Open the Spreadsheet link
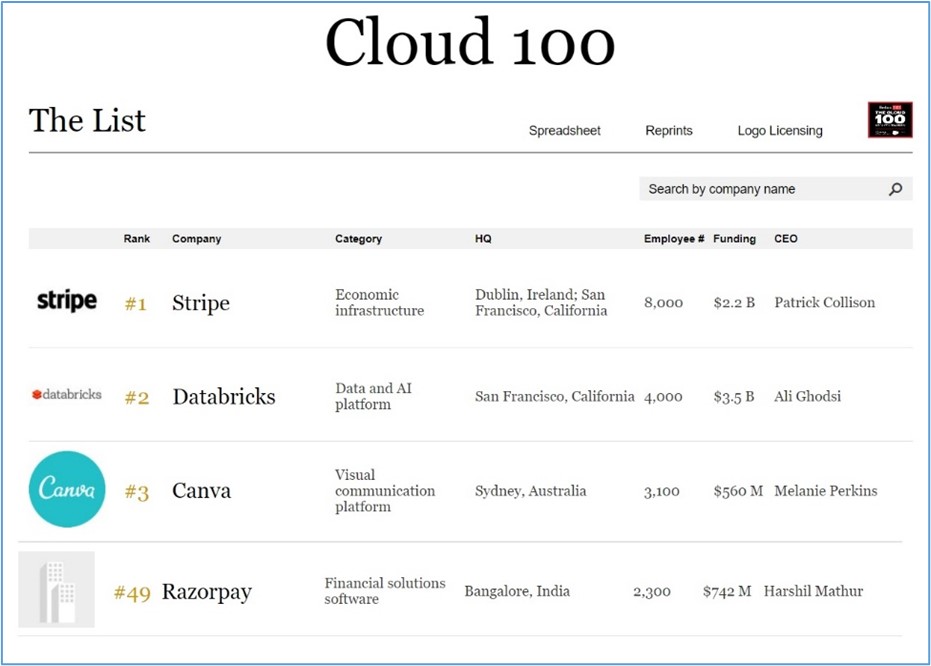This screenshot has height=666, width=931. click(x=565, y=131)
